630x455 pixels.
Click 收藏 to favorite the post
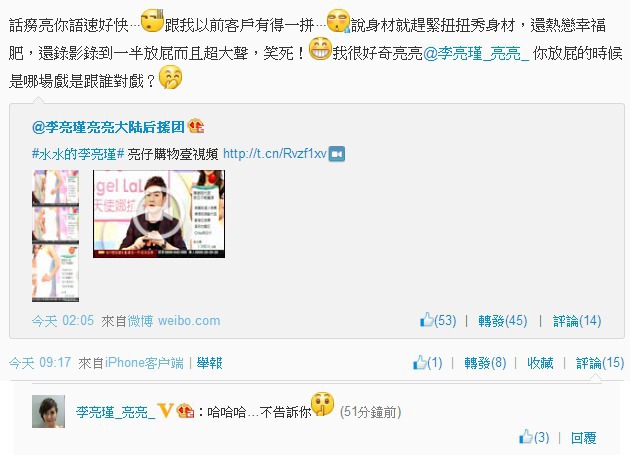540,363
